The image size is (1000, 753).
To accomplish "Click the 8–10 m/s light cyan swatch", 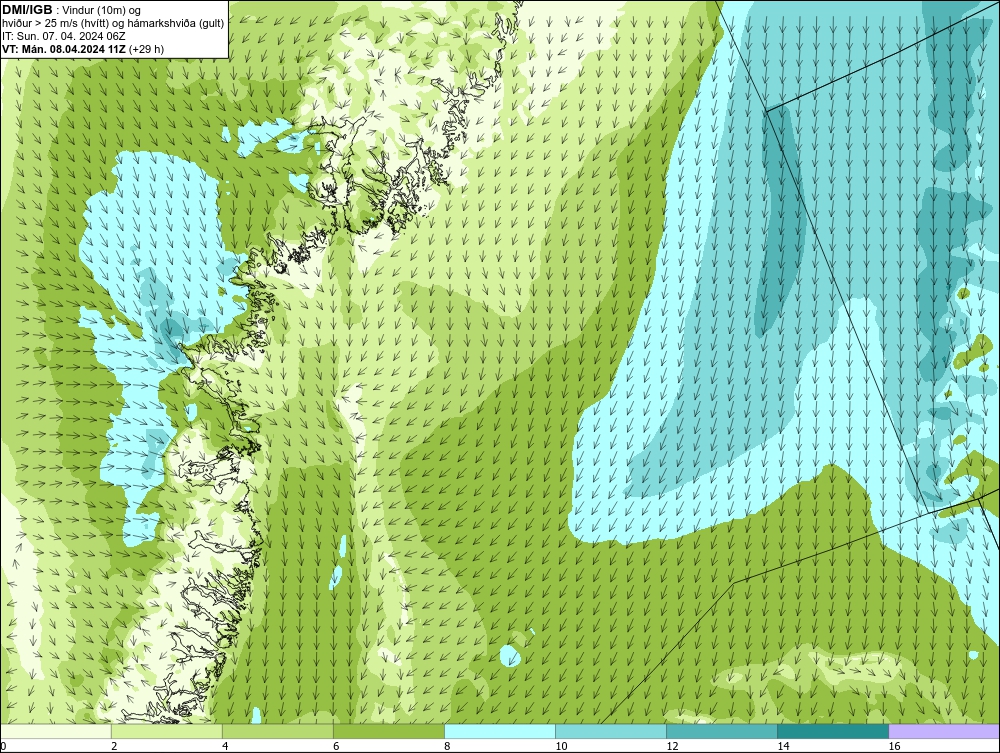I will click(500, 731).
